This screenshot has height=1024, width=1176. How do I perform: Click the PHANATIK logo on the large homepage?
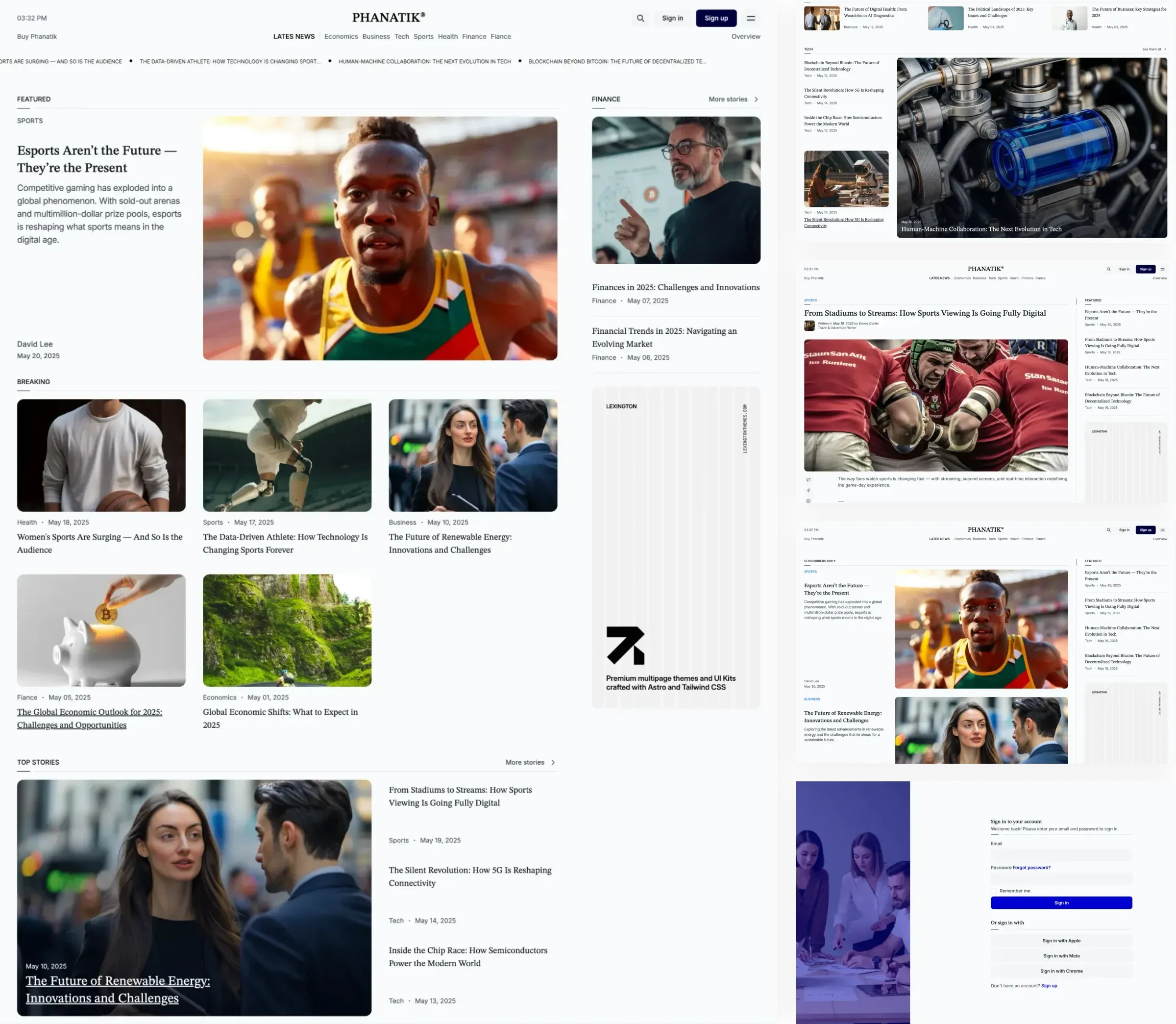click(389, 18)
